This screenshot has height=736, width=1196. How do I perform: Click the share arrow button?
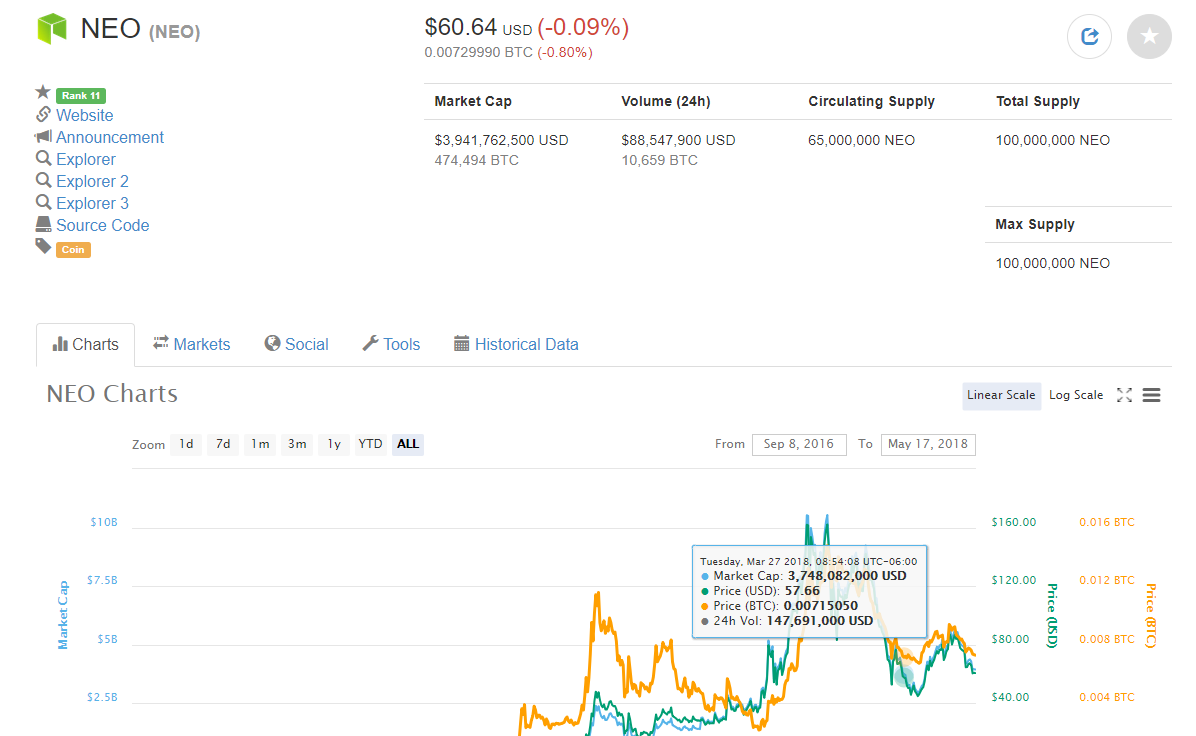pos(1089,36)
